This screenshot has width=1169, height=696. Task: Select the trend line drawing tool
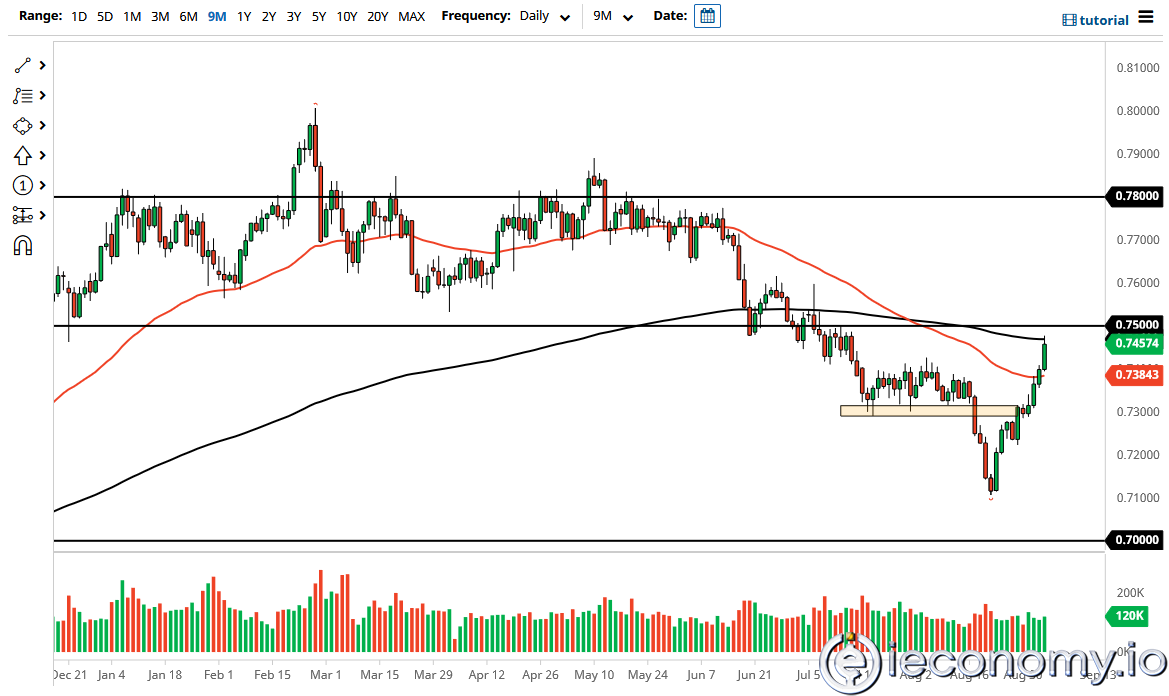point(22,65)
